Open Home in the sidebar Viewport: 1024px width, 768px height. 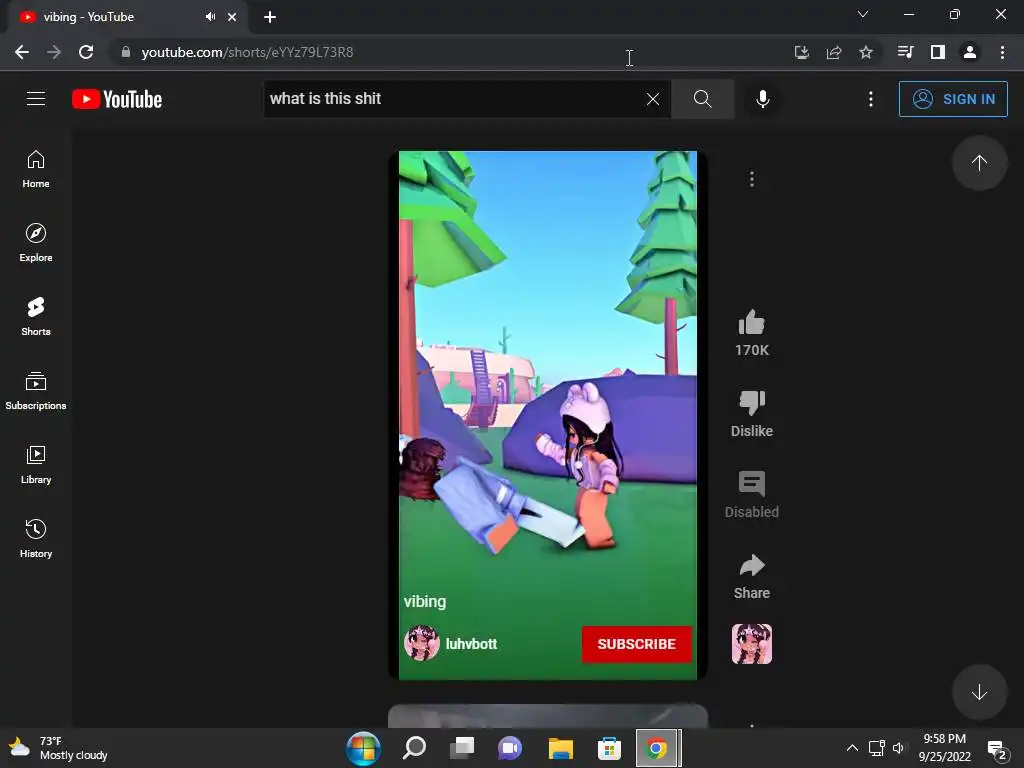36,169
